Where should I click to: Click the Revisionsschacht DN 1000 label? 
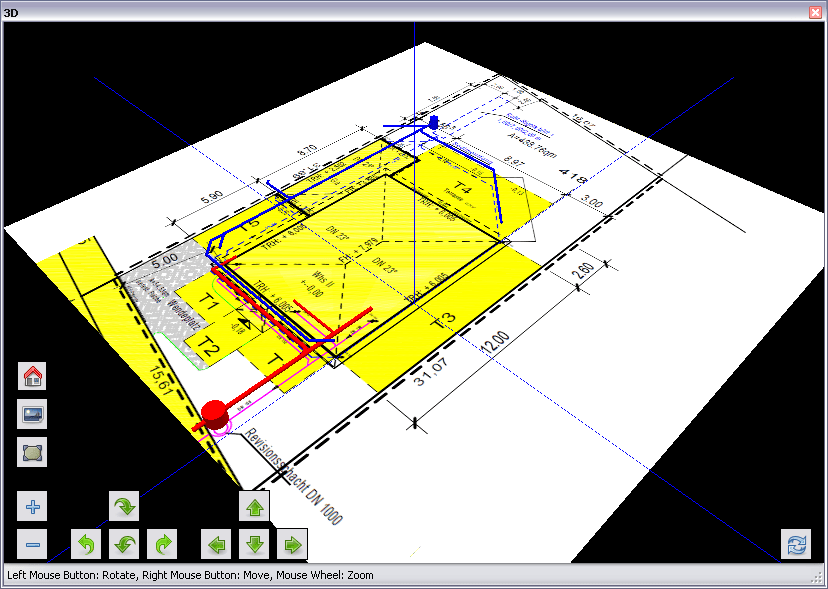pyautogui.click(x=294, y=476)
